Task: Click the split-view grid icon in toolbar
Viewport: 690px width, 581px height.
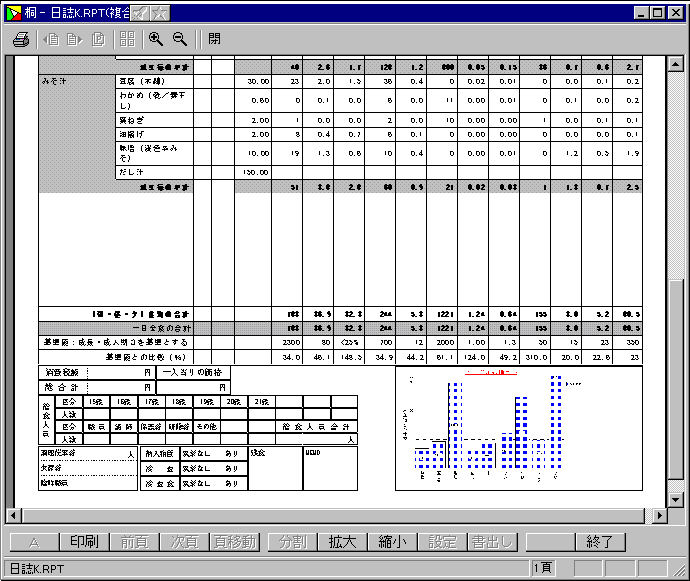Action: point(127,39)
